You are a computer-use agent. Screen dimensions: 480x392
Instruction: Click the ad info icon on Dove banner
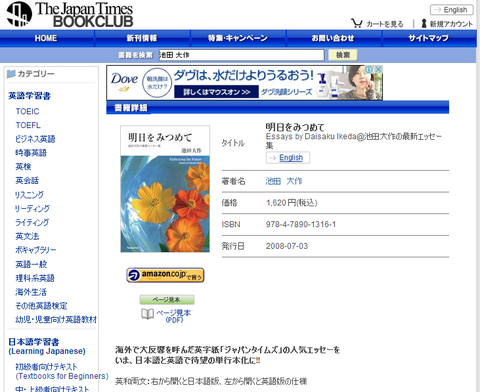tap(369, 69)
